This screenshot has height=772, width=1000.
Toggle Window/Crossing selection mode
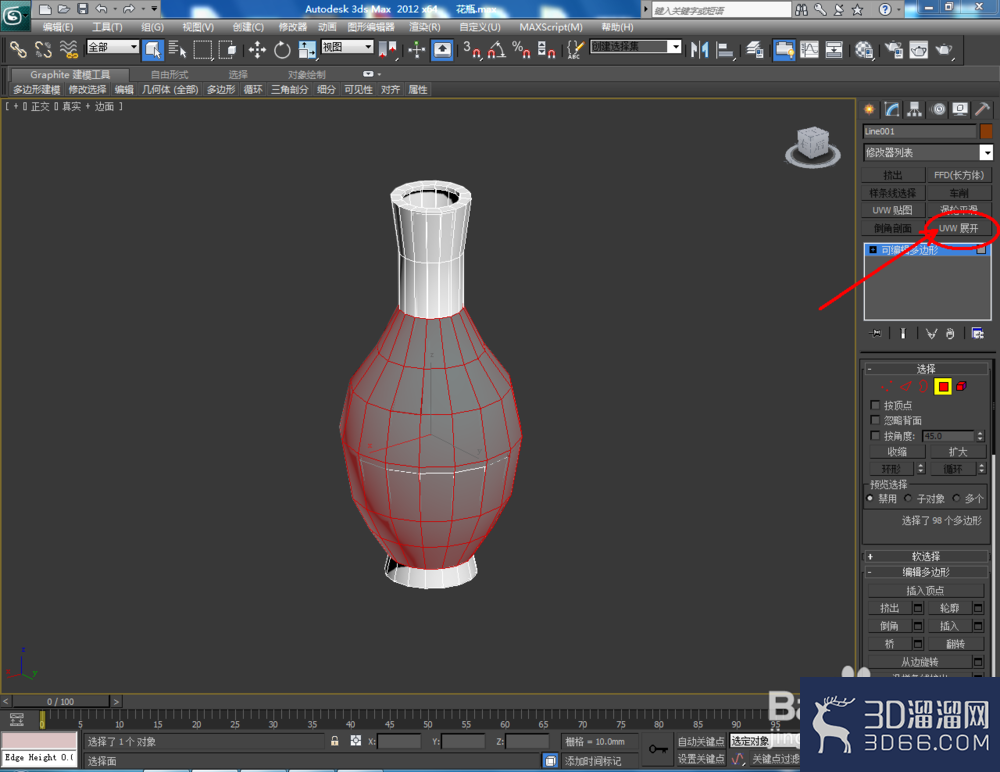227,50
